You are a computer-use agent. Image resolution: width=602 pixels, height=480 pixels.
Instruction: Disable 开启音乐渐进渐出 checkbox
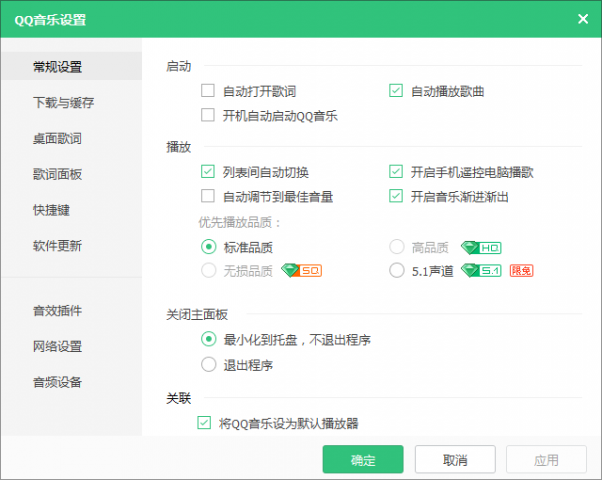[x=396, y=196]
